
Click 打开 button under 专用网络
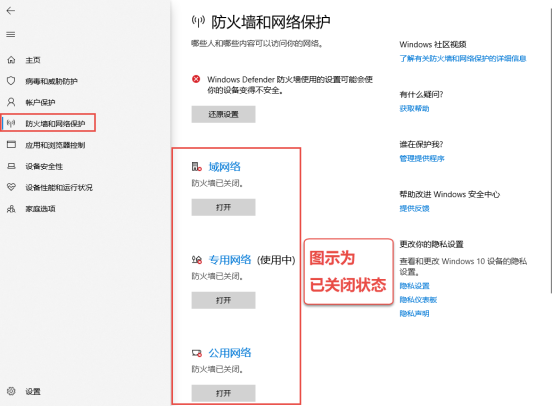pyautogui.click(x=223, y=300)
